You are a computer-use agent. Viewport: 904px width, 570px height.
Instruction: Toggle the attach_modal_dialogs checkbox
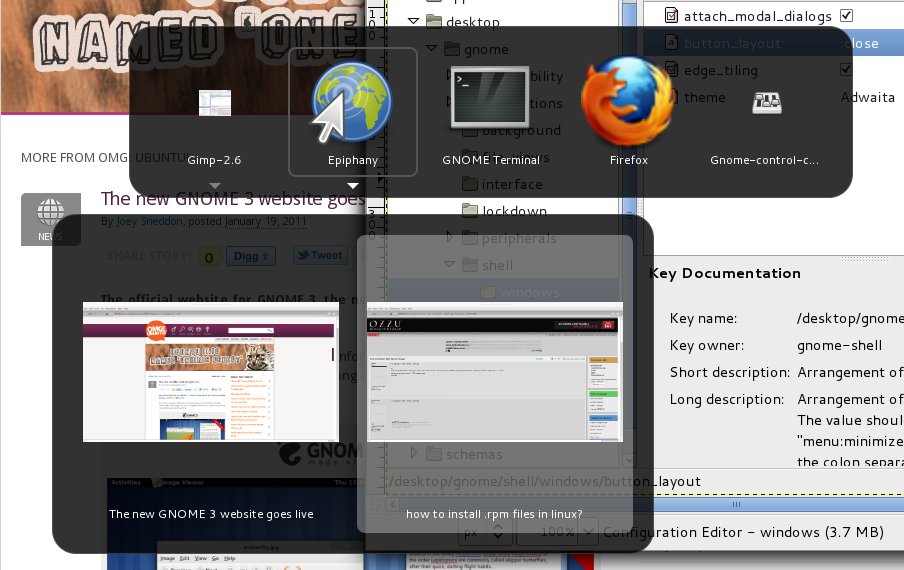pyautogui.click(x=846, y=16)
